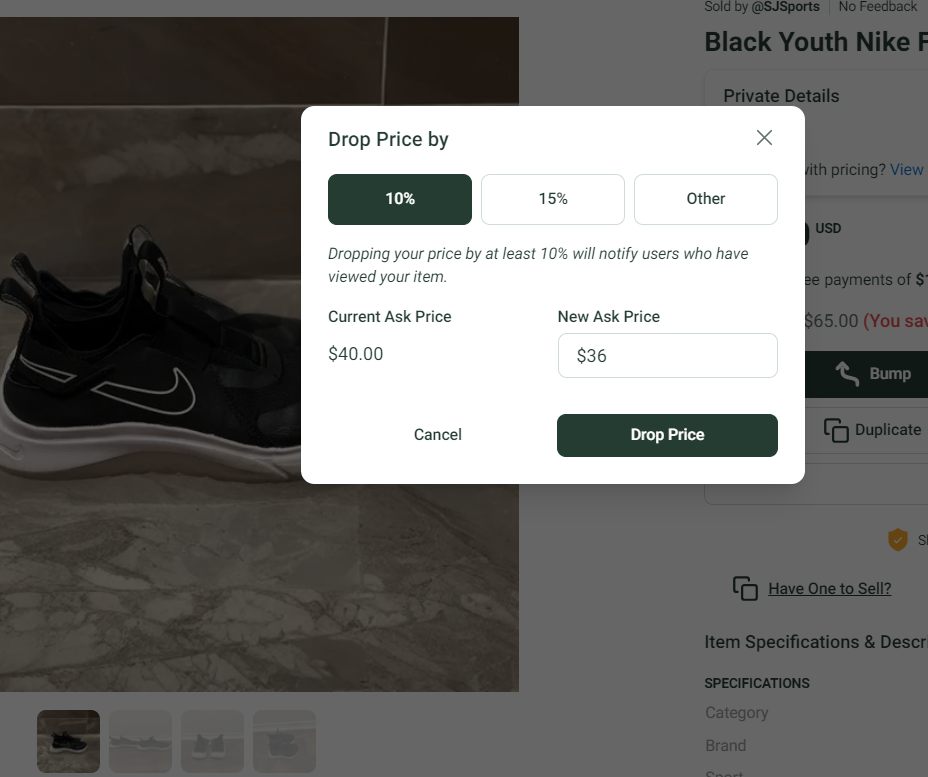
Task: Click the orange verified shield icon
Action: coord(898,540)
